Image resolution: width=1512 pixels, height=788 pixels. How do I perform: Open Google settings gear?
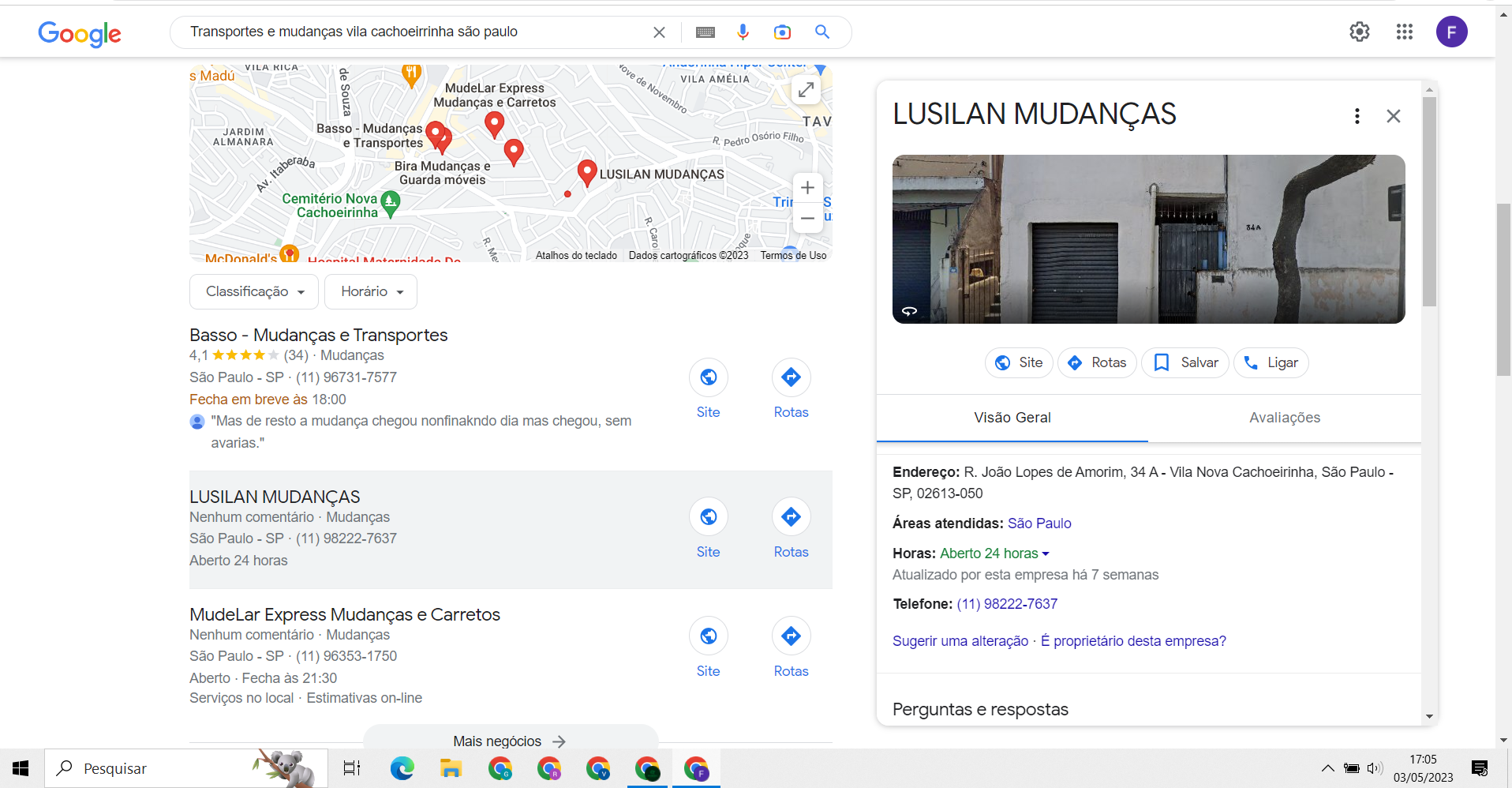[x=1359, y=32]
